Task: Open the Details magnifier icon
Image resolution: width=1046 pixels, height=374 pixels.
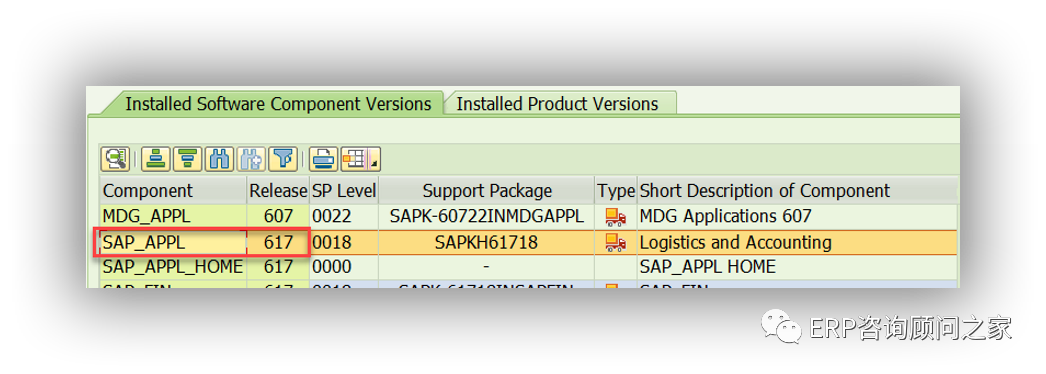Action: click(115, 159)
